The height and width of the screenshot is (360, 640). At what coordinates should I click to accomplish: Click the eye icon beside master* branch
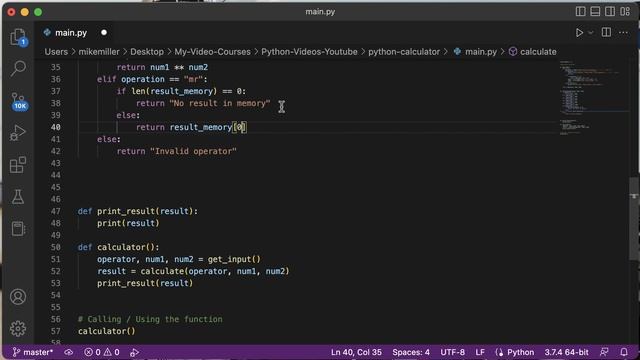pyautogui.click(x=69, y=352)
